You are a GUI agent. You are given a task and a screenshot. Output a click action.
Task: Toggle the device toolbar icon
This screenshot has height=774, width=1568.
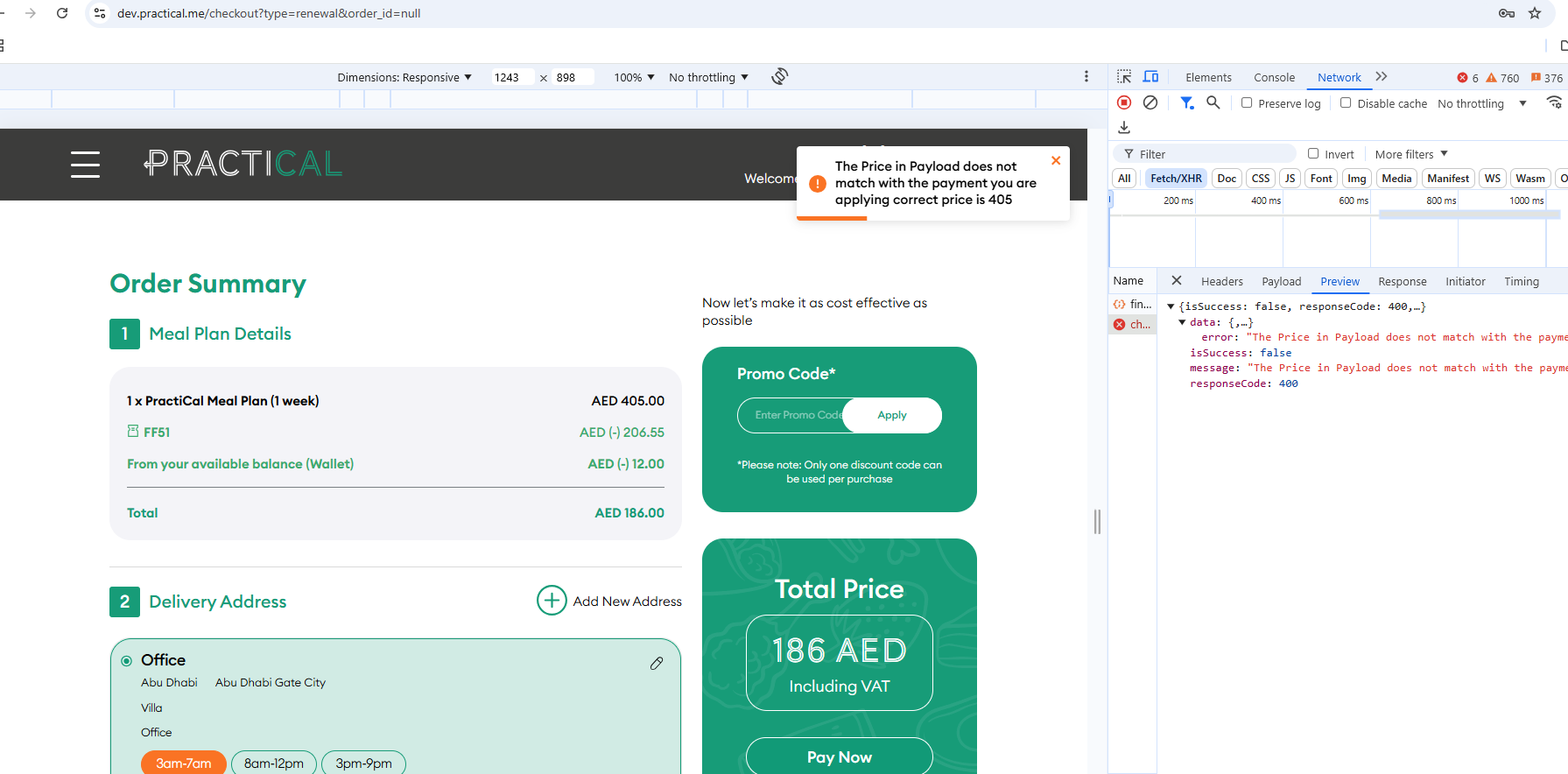pos(1150,77)
